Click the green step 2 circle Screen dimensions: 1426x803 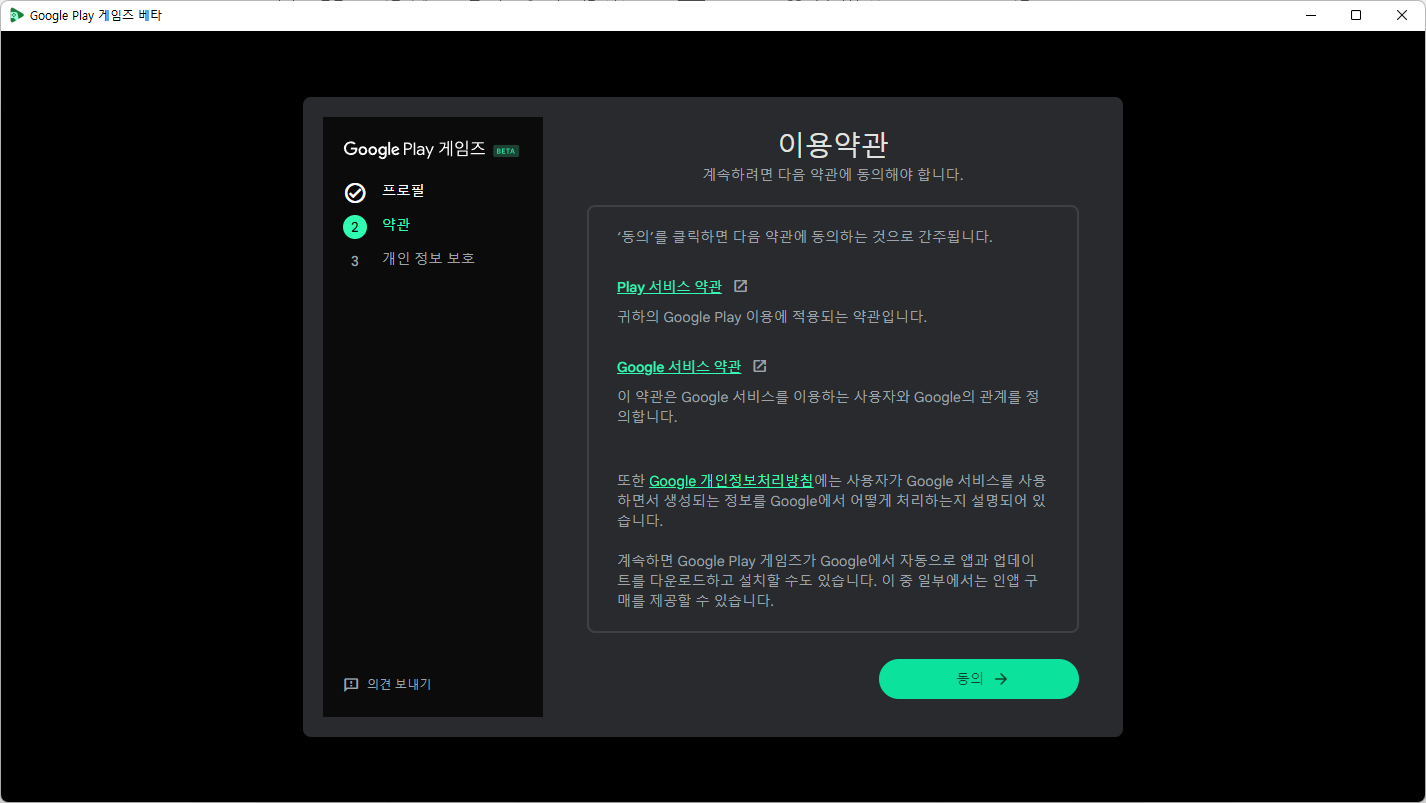[x=355, y=227]
